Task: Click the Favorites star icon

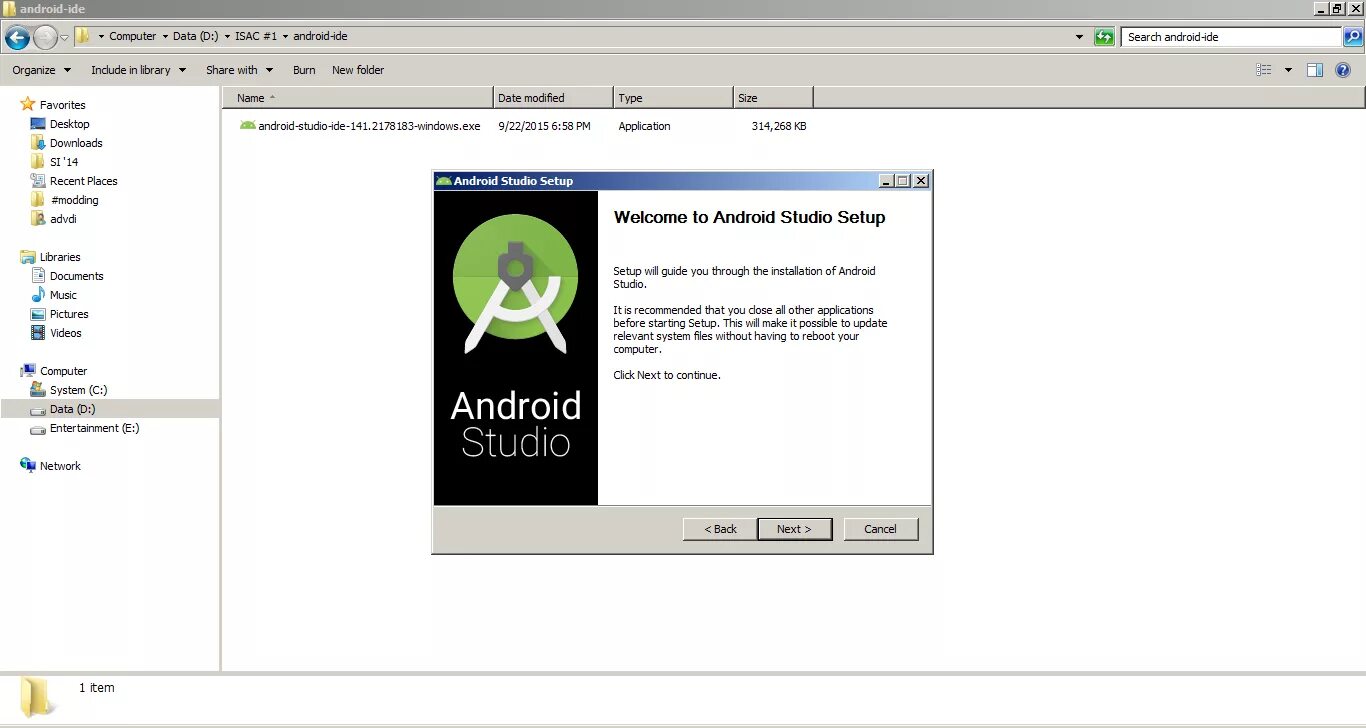Action: [28, 104]
